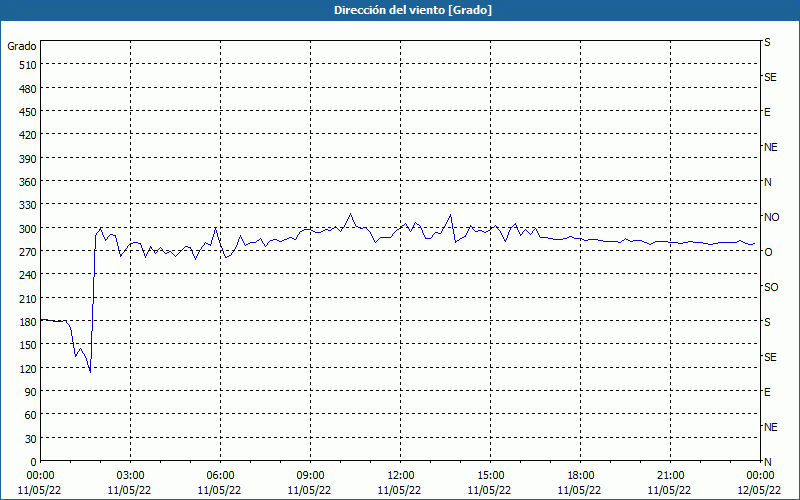Select the 150 y-axis value
The height and width of the screenshot is (500, 800).
coord(28,345)
